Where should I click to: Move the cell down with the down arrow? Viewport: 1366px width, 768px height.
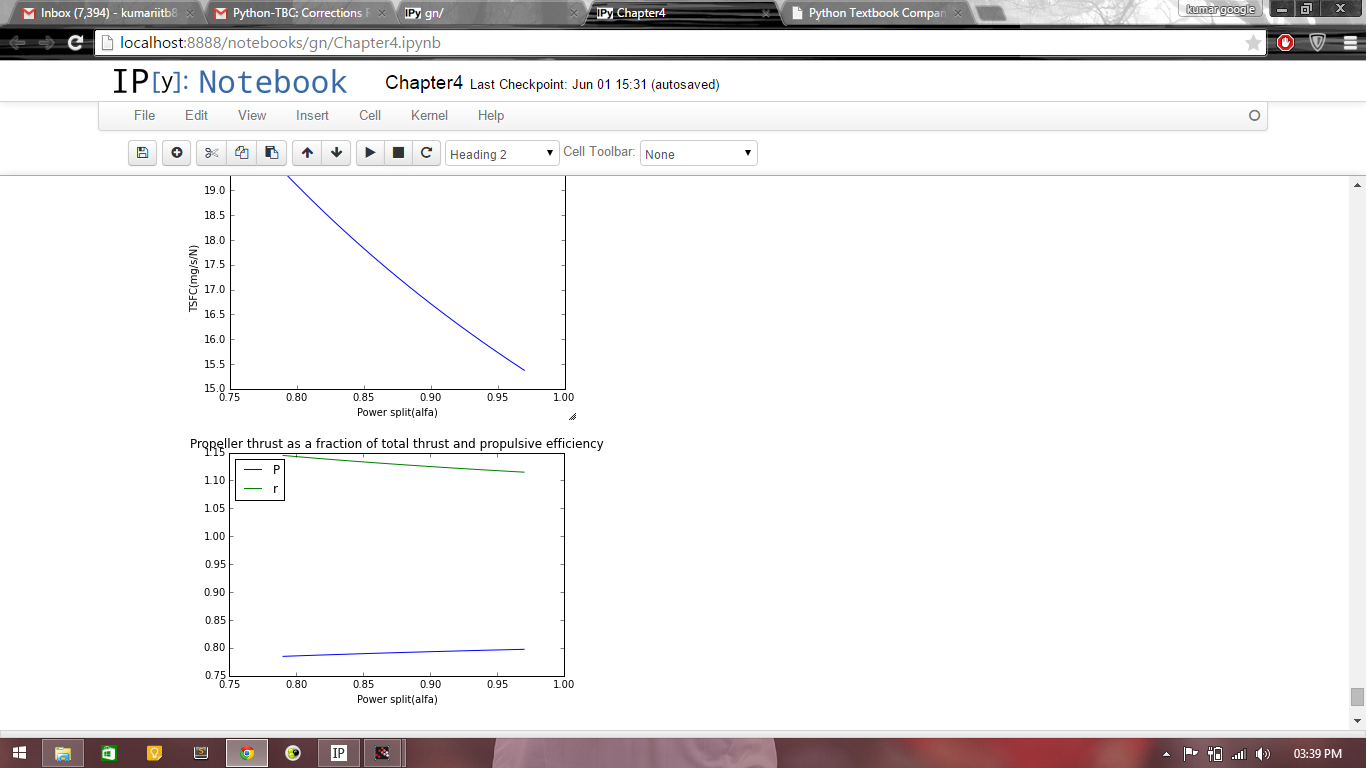[x=337, y=153]
